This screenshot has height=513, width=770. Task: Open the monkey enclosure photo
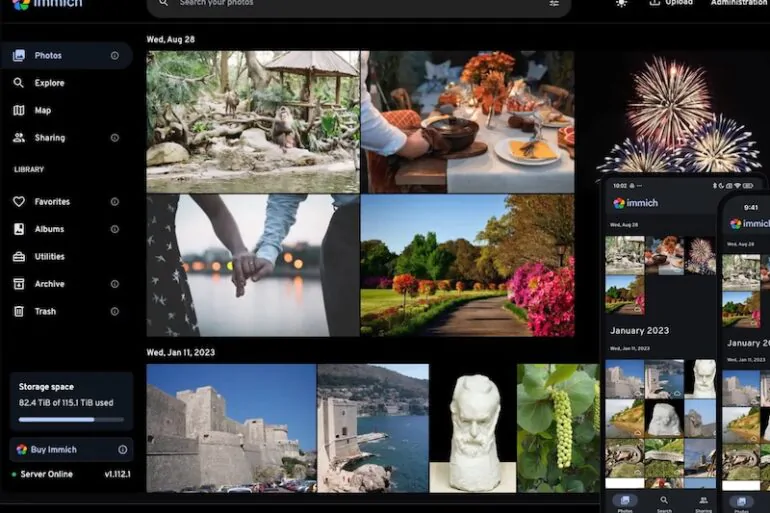[x=253, y=122]
